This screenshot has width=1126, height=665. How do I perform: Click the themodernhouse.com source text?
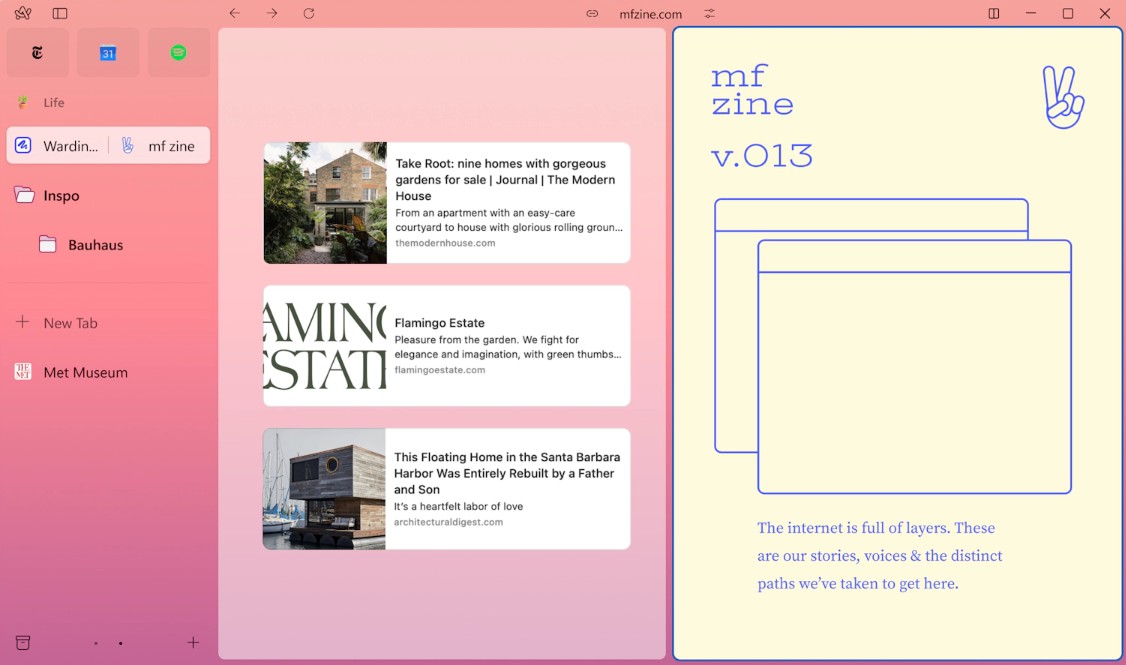(445, 243)
